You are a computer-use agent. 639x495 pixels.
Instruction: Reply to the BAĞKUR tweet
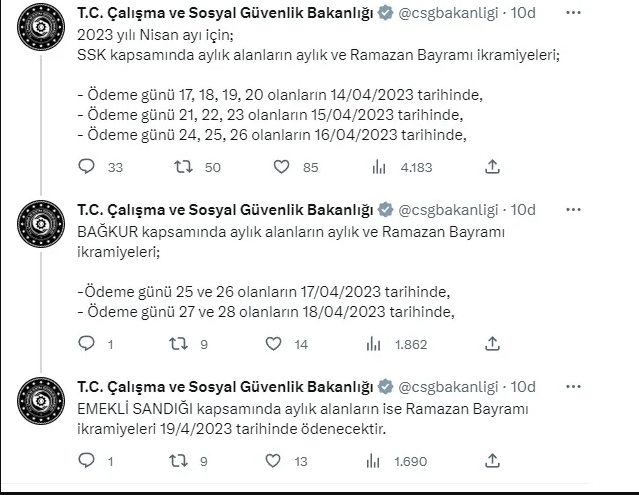87,344
